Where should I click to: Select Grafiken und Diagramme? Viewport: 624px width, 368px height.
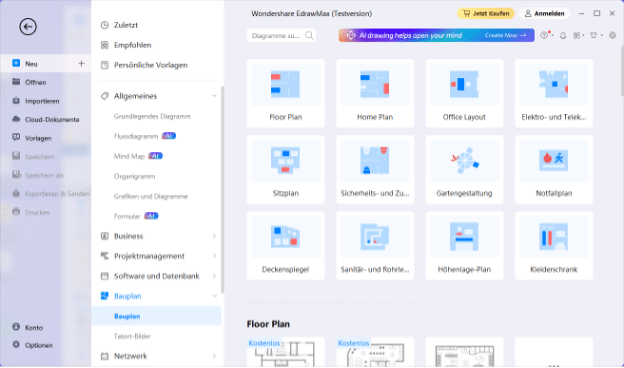[150, 196]
